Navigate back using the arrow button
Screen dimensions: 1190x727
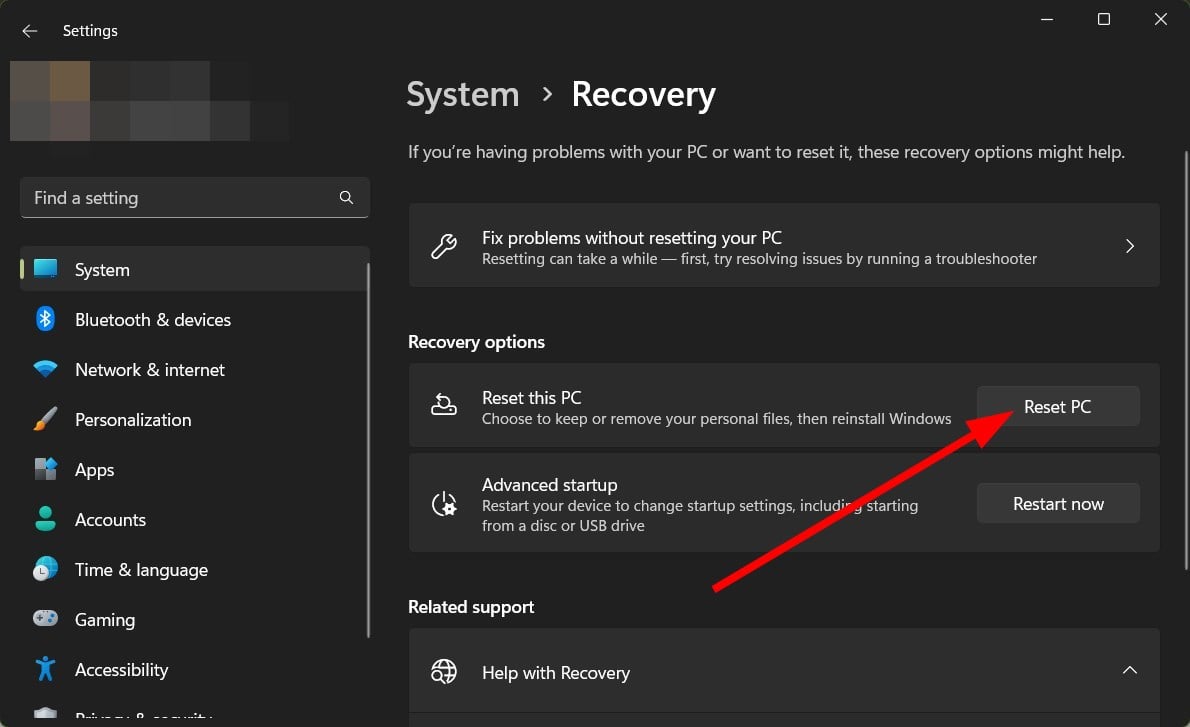coord(29,30)
